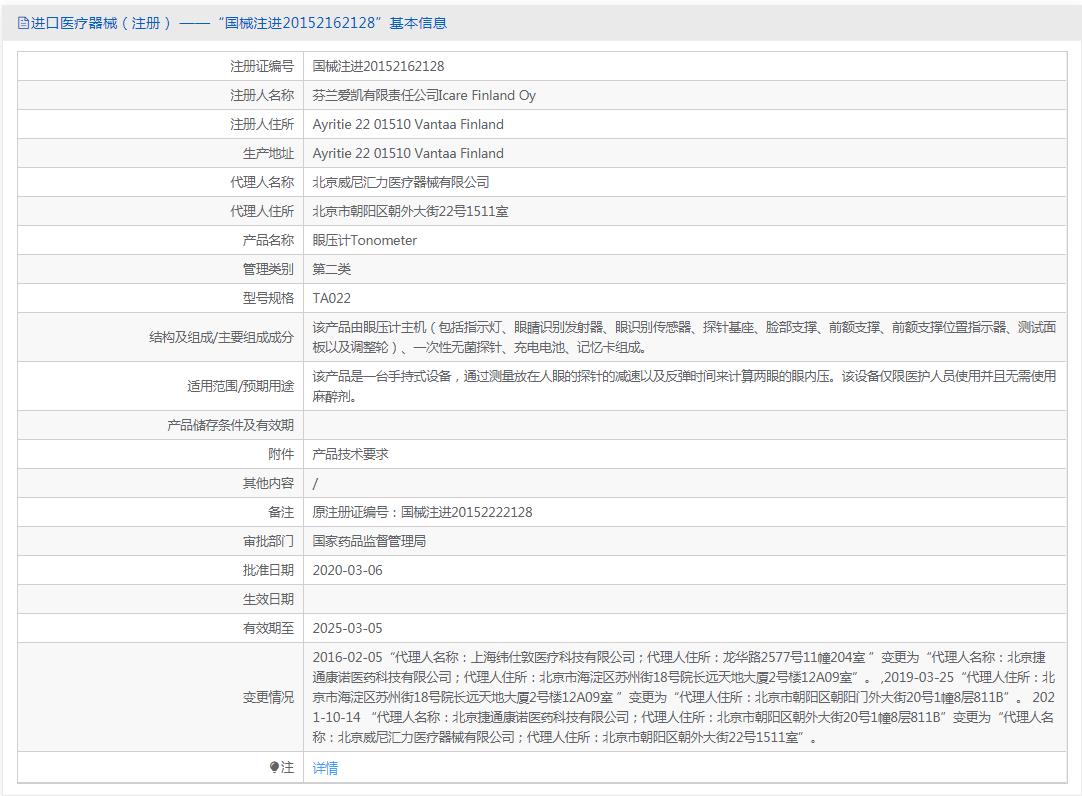Click original registration note 国械注进20152222128

pos(422,512)
